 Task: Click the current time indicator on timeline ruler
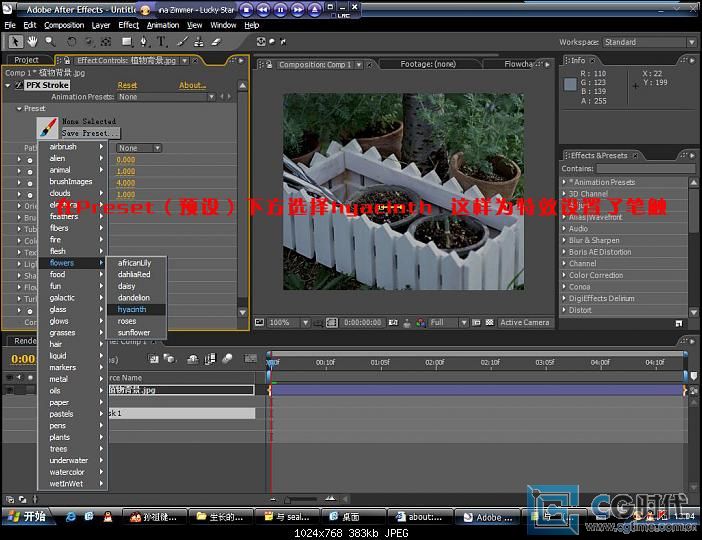pyautogui.click(x=271, y=362)
